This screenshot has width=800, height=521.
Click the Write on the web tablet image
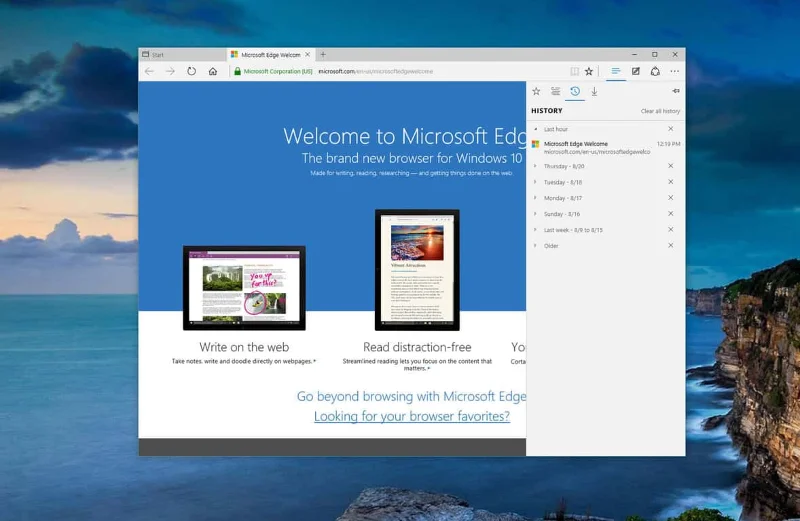(x=244, y=288)
